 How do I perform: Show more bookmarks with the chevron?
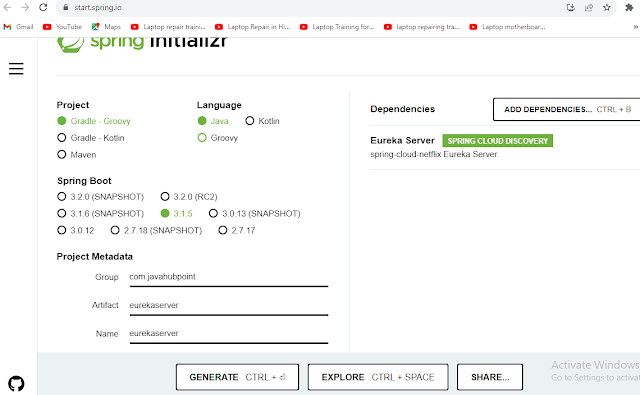coord(636,27)
